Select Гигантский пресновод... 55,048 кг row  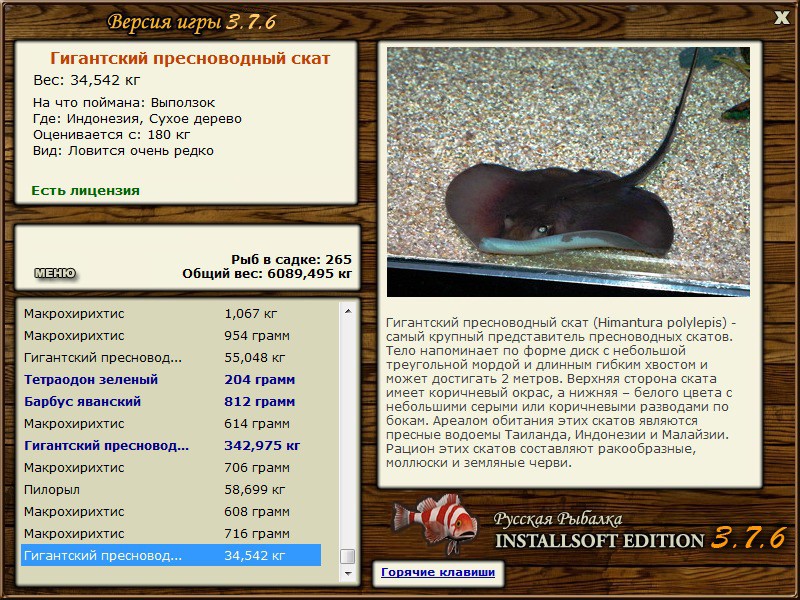coord(171,357)
